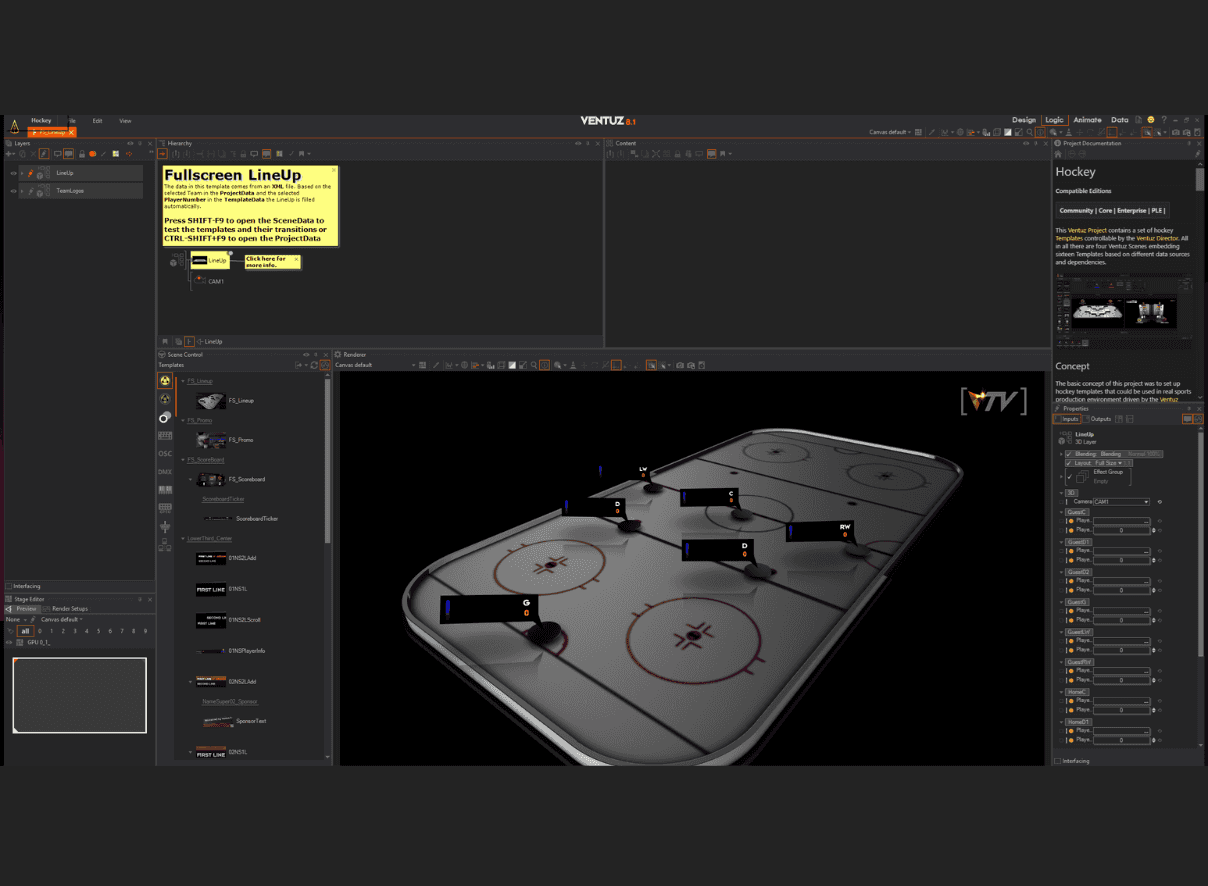Select the FS_Promo template thumbnail
1208x886 pixels.
(210, 440)
